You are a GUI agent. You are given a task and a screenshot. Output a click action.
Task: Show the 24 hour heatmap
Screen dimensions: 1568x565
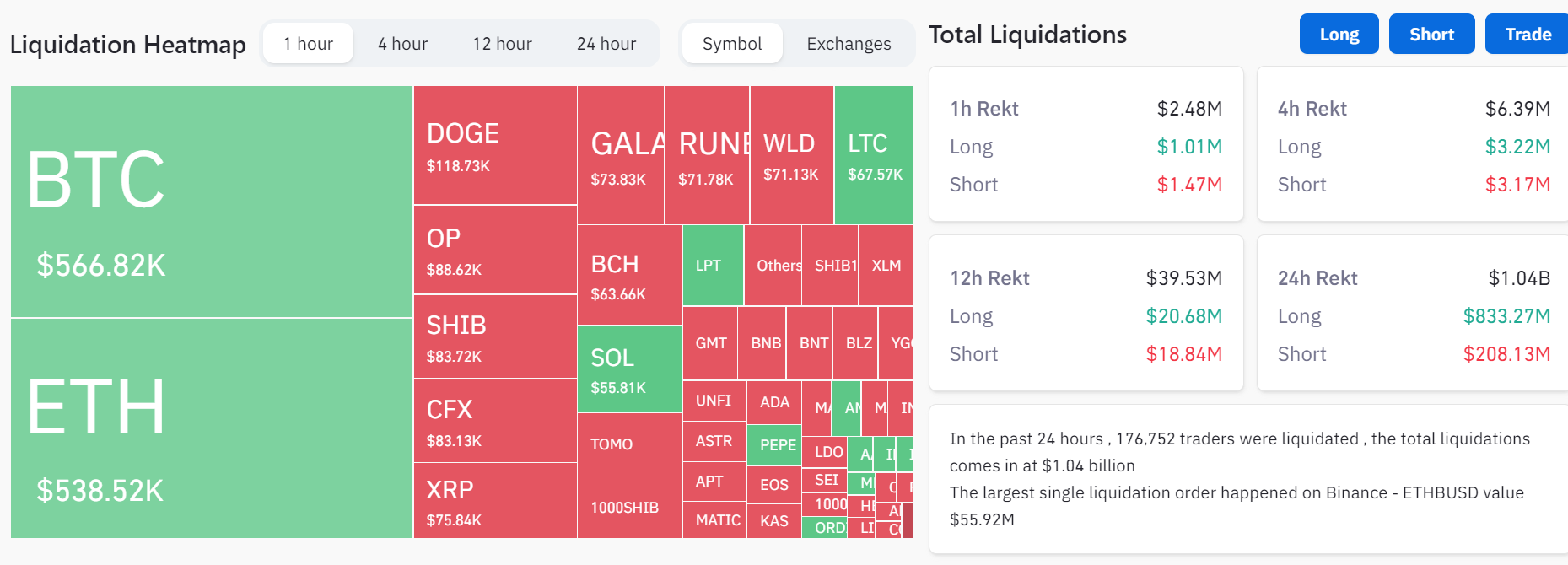click(606, 44)
